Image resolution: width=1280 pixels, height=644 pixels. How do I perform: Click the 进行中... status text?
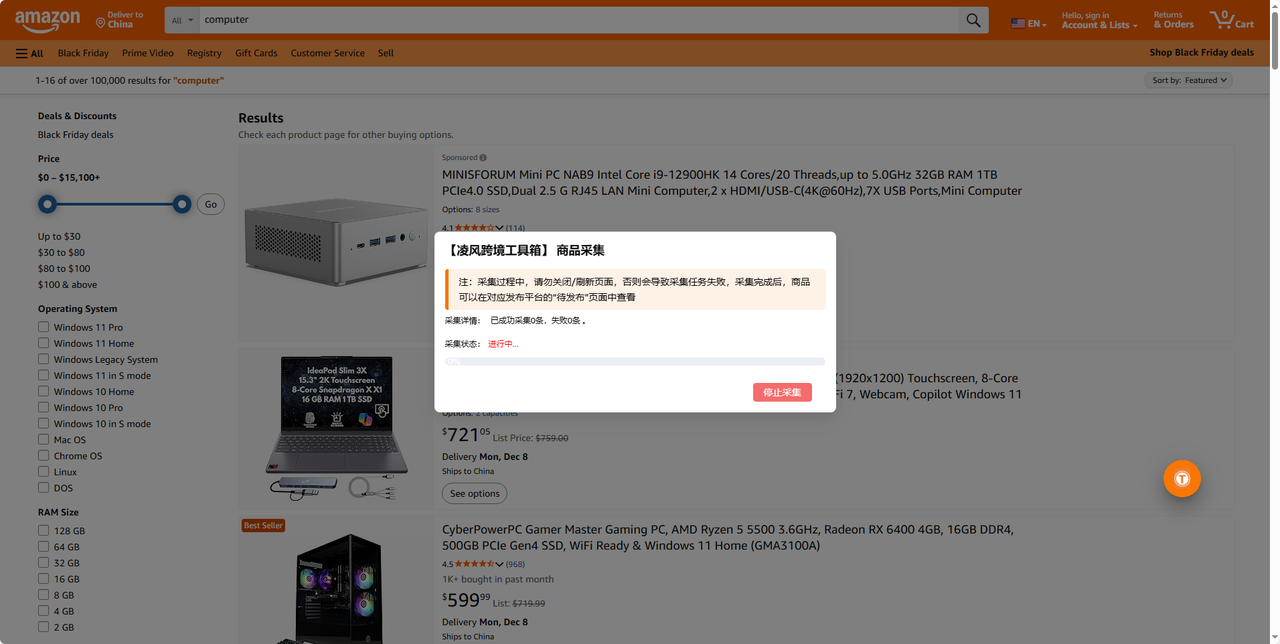503,344
